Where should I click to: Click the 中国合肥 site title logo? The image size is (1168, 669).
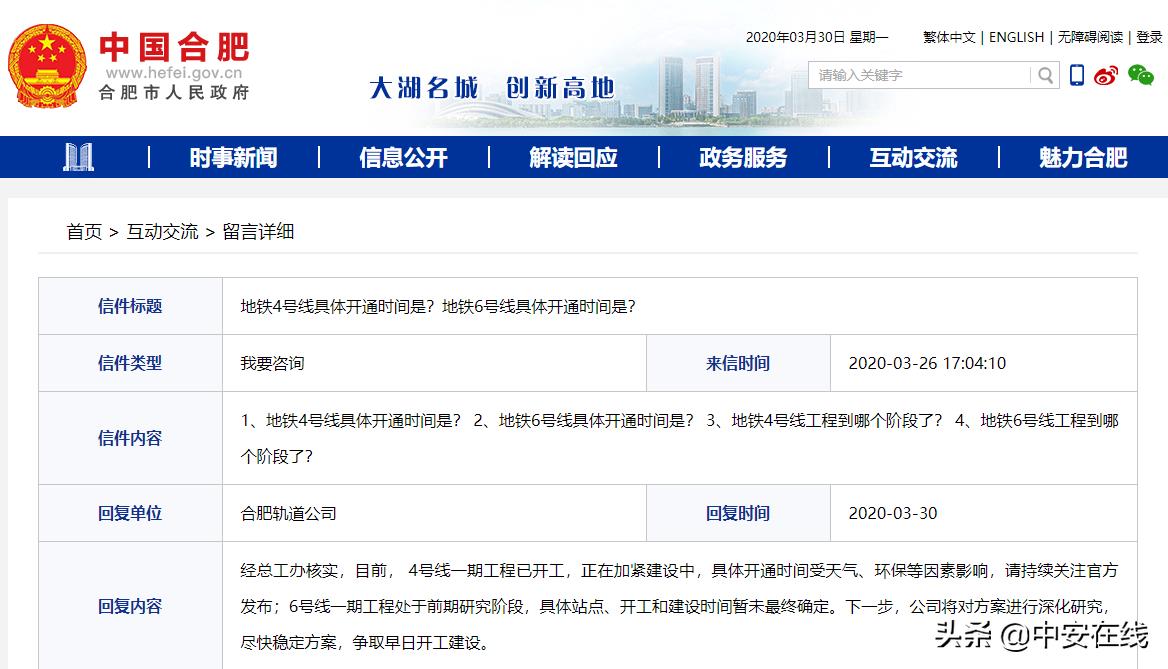tap(174, 47)
